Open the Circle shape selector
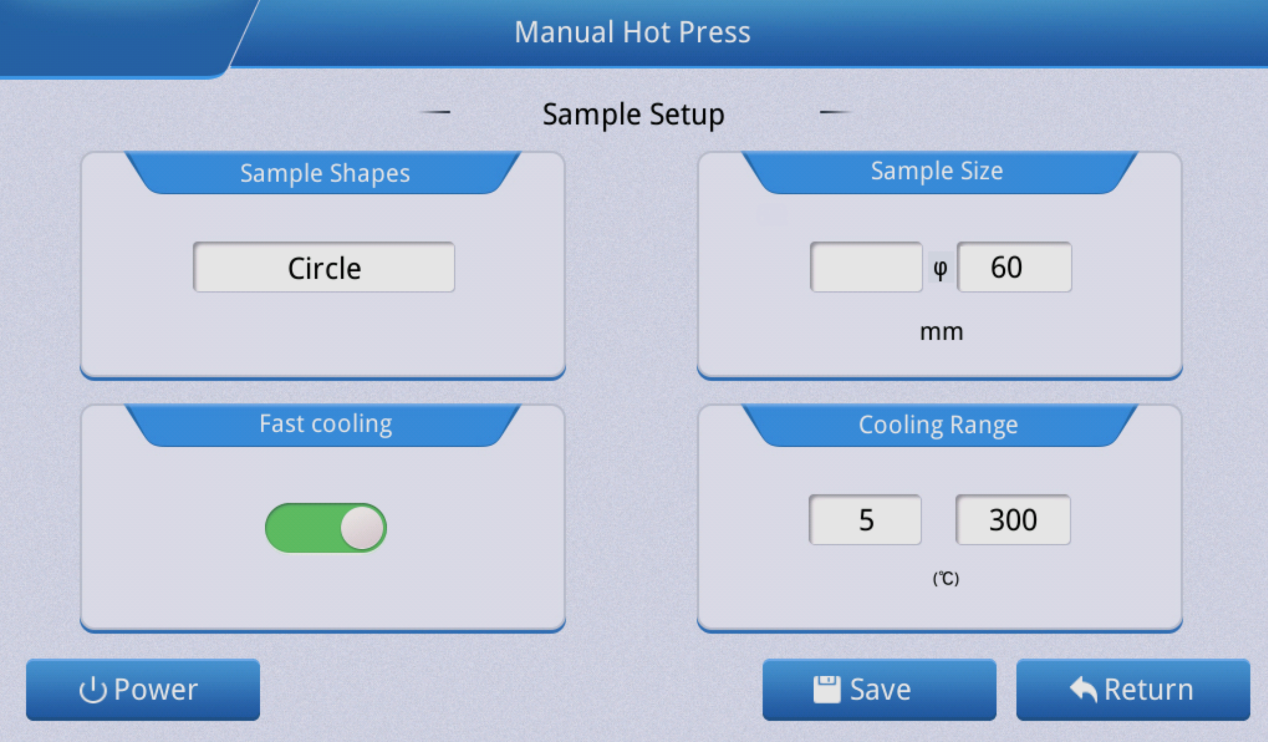The image size is (1268, 742). coord(324,268)
